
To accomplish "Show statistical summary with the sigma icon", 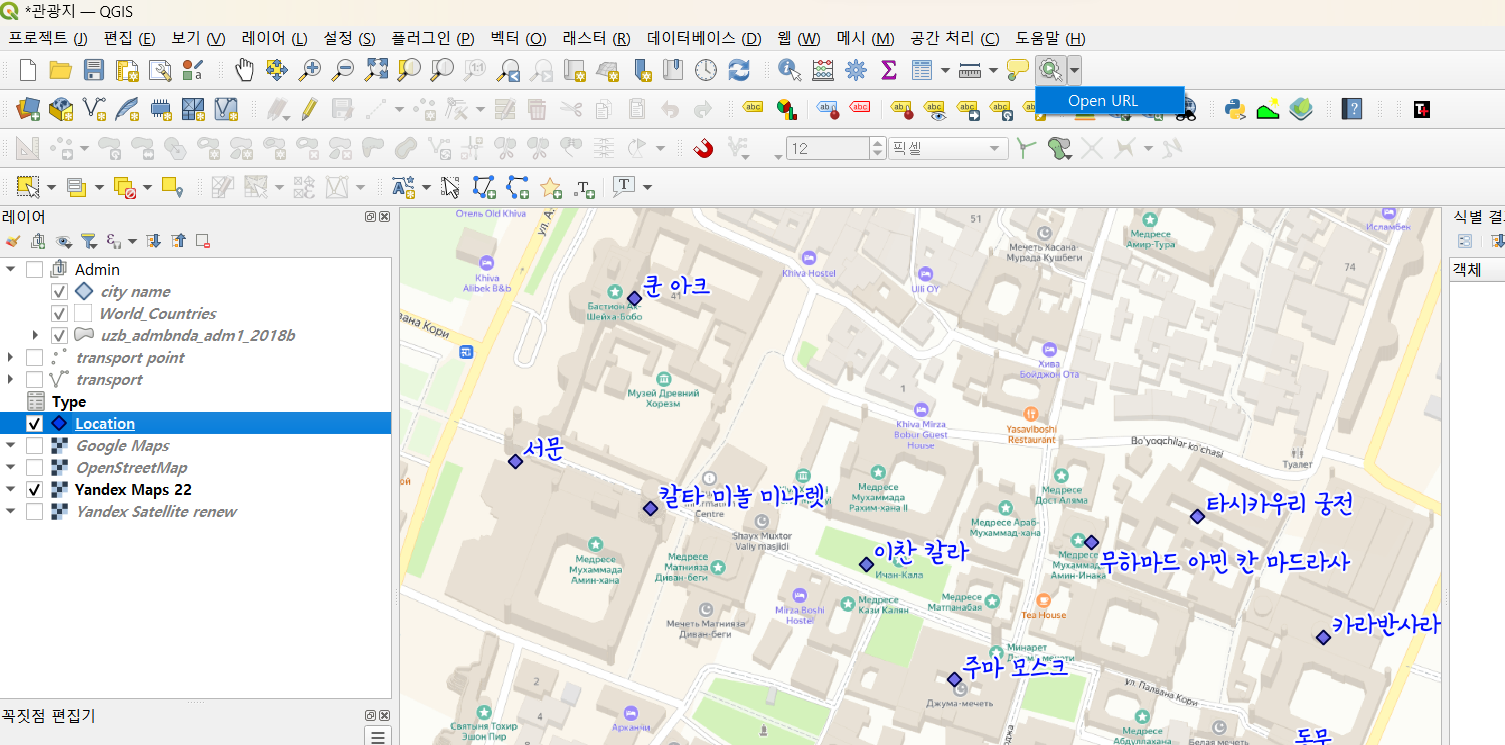I will click(x=888, y=70).
